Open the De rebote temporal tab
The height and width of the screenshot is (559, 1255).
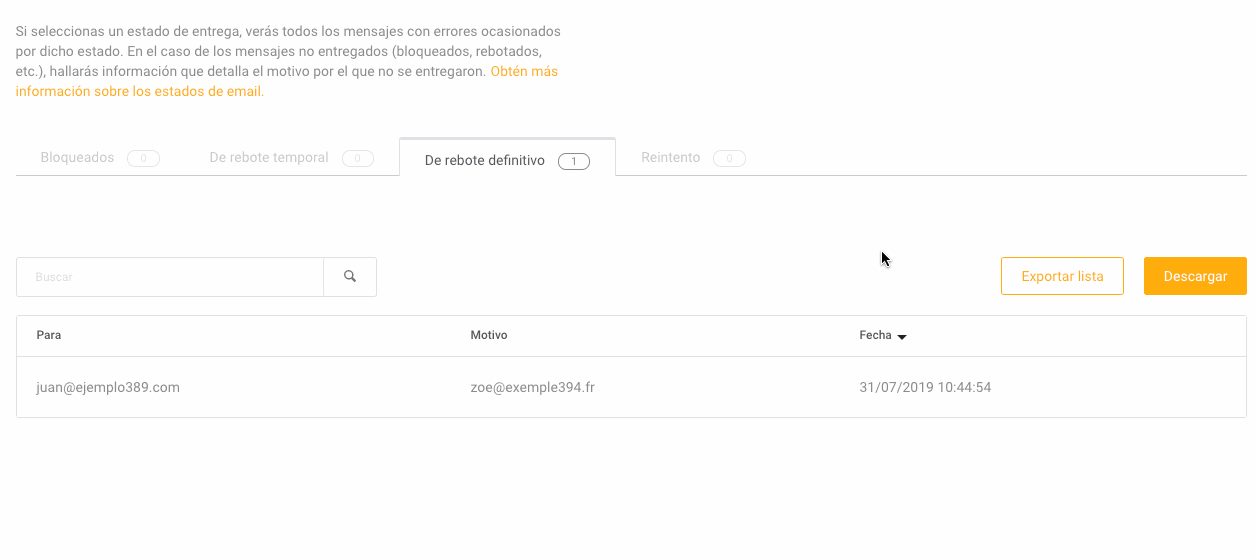(x=269, y=158)
